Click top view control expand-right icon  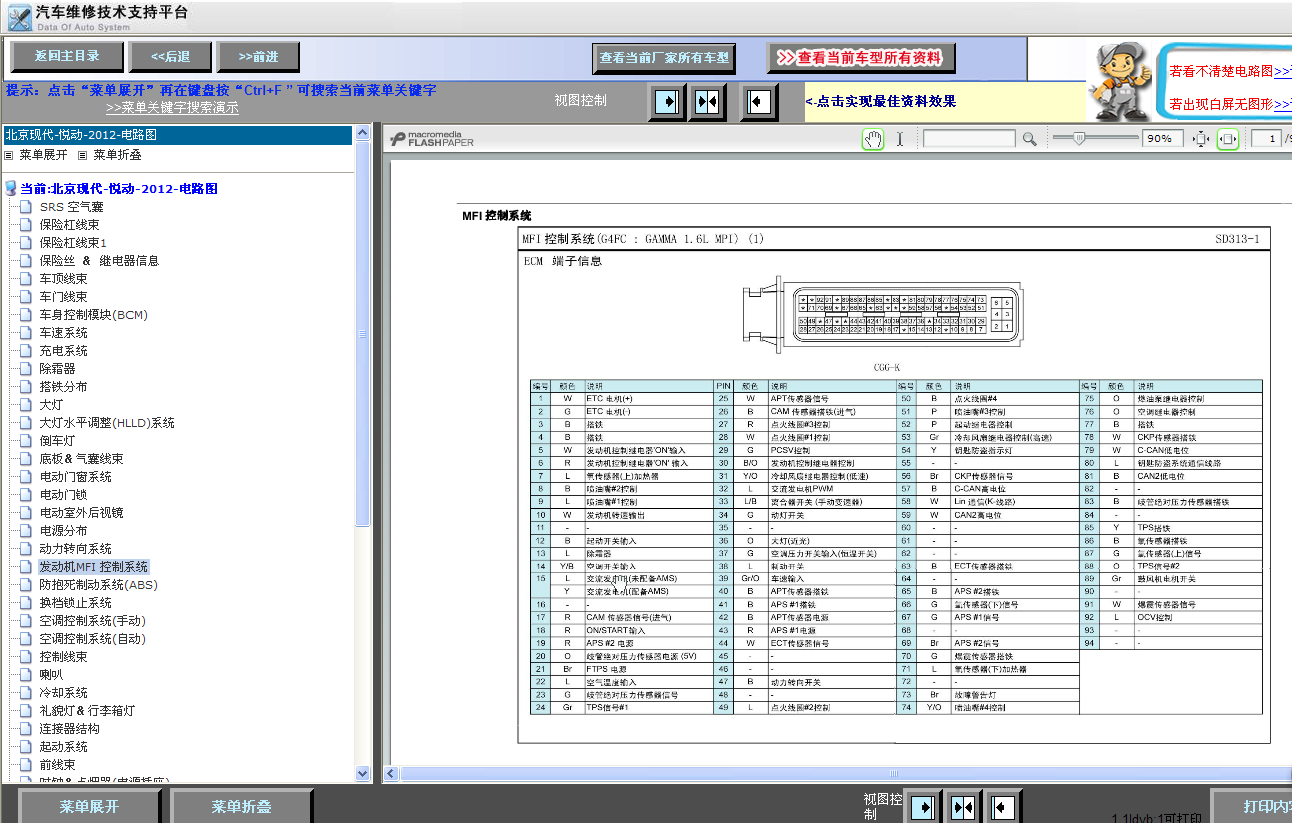pyautogui.click(x=666, y=101)
